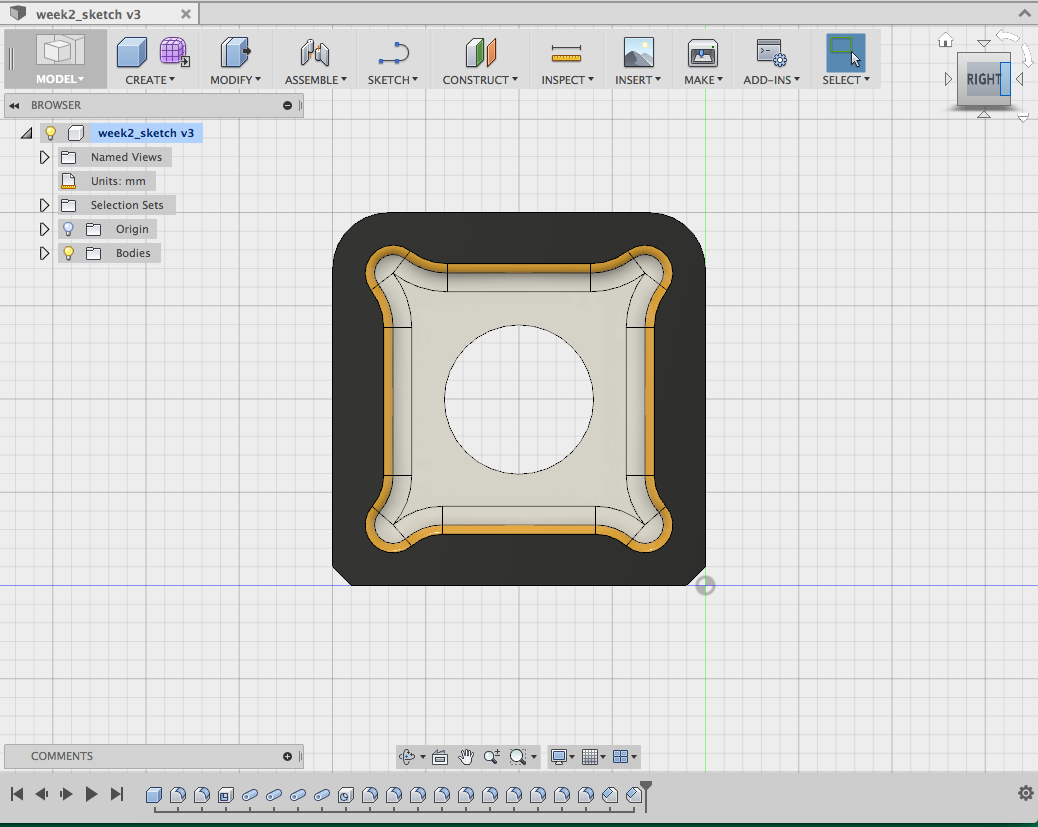
Task: Click the ViewCube left arrow
Action: [948, 79]
